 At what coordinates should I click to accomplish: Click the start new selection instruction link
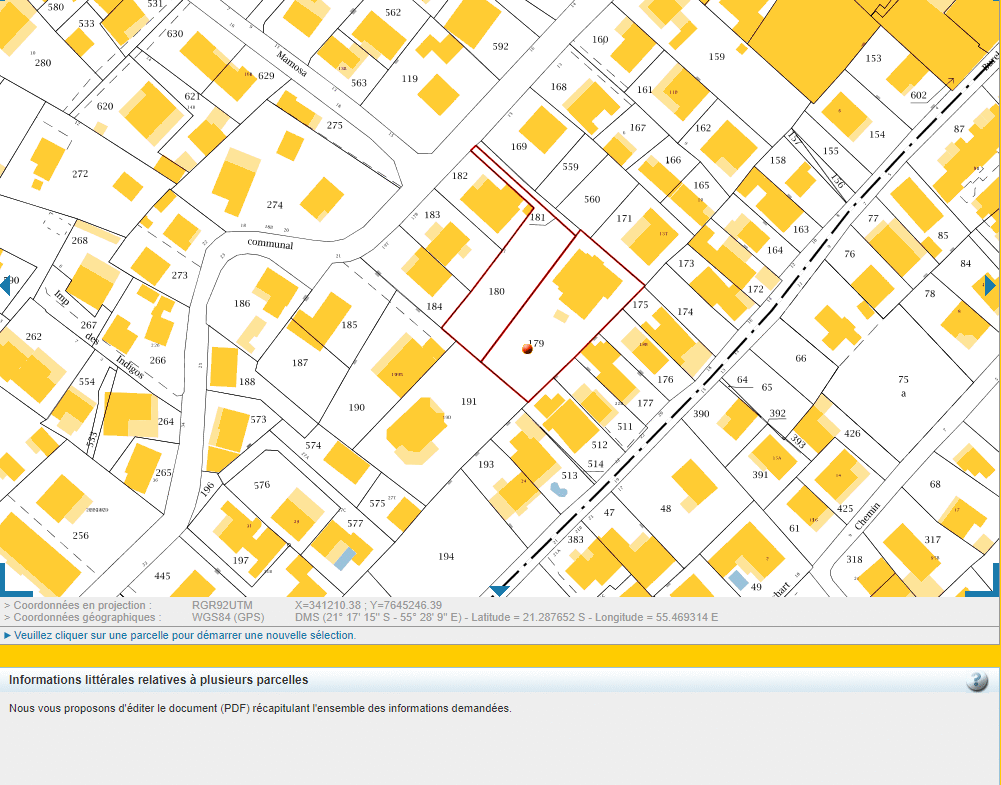coord(185,635)
